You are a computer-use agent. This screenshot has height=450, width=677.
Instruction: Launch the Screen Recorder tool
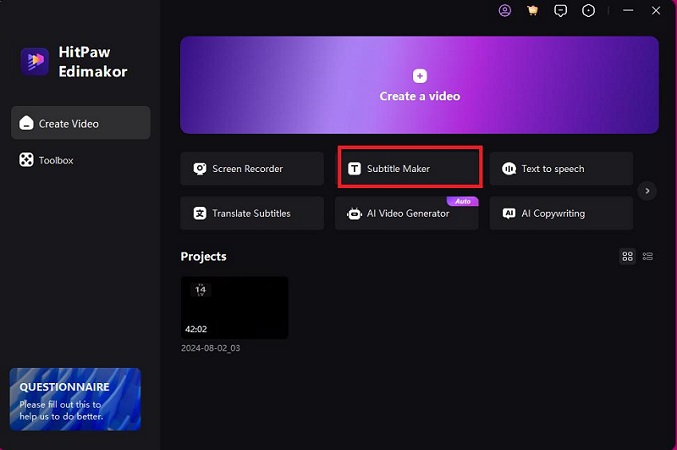click(252, 169)
